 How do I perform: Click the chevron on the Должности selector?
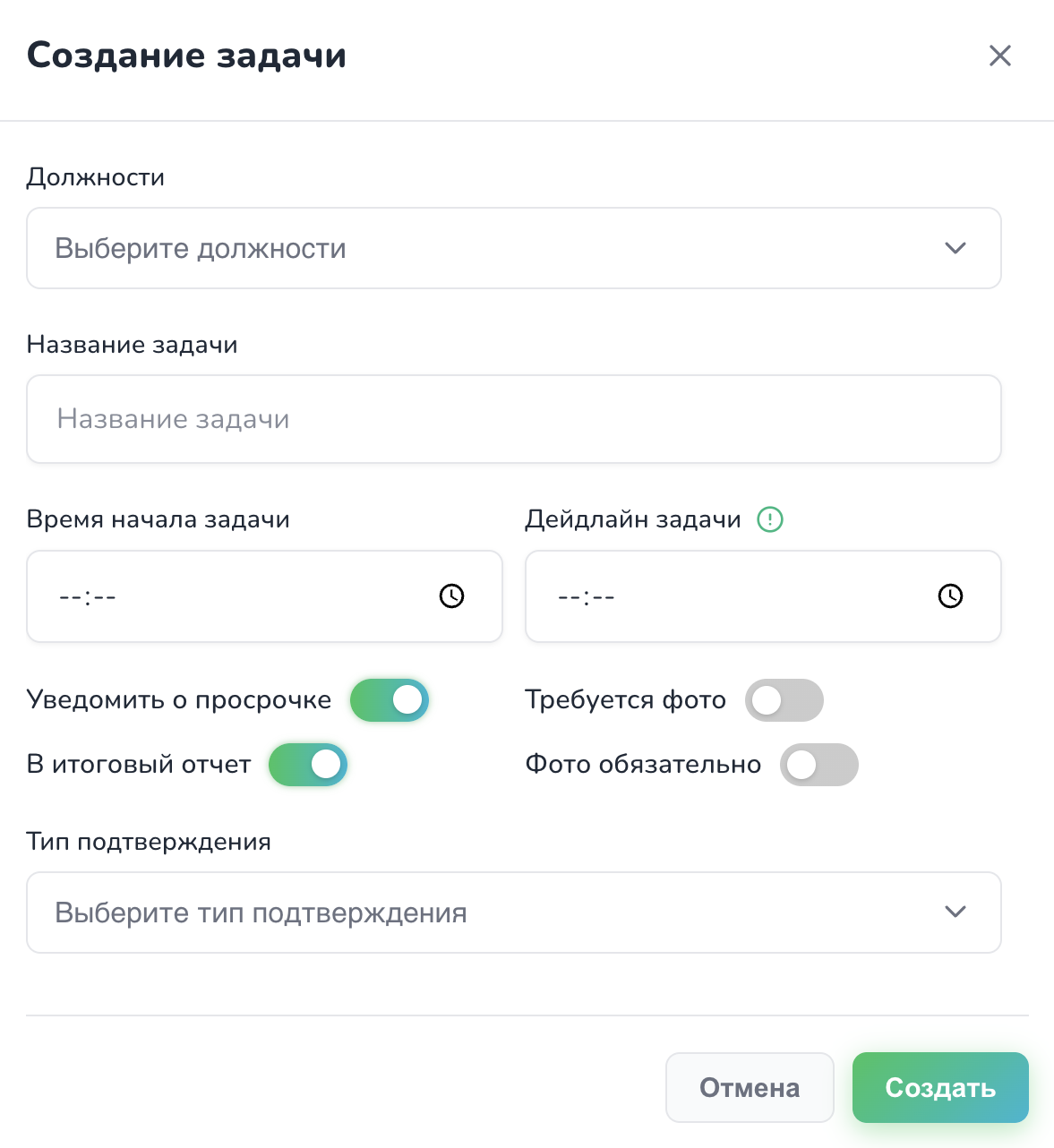coord(955,248)
